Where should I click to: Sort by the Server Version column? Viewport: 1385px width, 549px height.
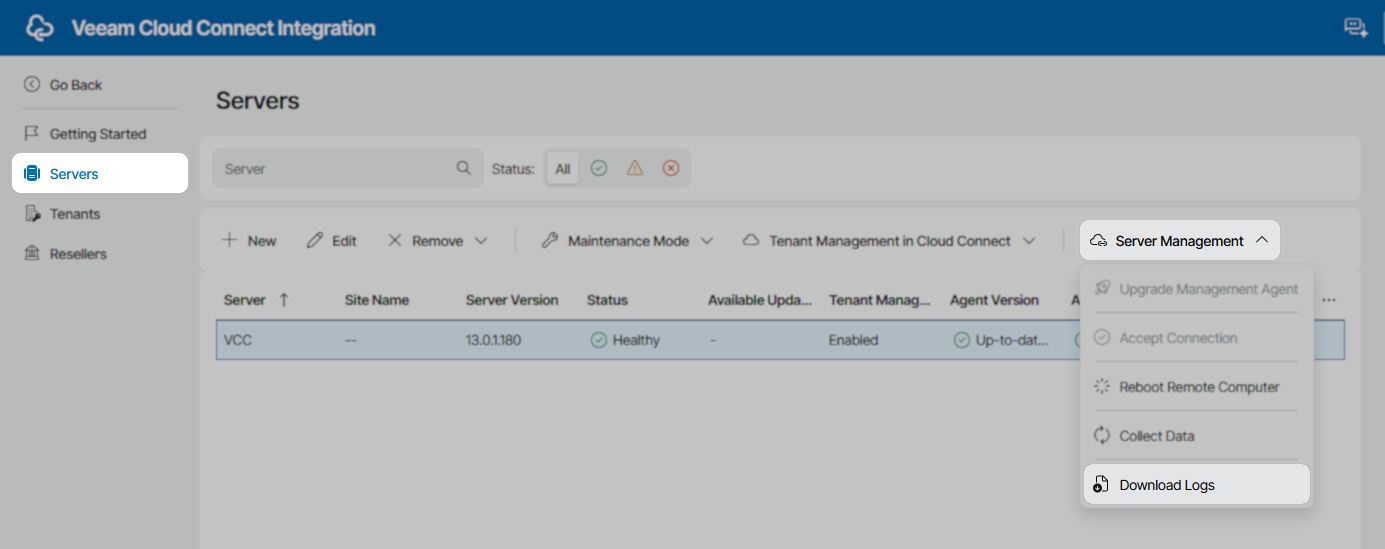pyautogui.click(x=512, y=300)
